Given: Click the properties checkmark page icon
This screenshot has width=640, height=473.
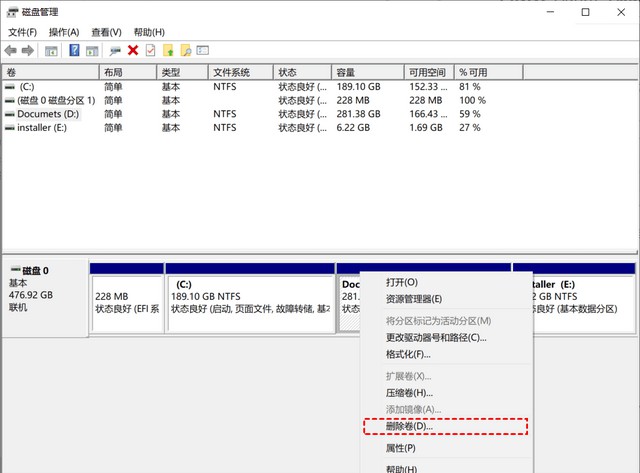Looking at the screenshot, I should [x=150, y=50].
